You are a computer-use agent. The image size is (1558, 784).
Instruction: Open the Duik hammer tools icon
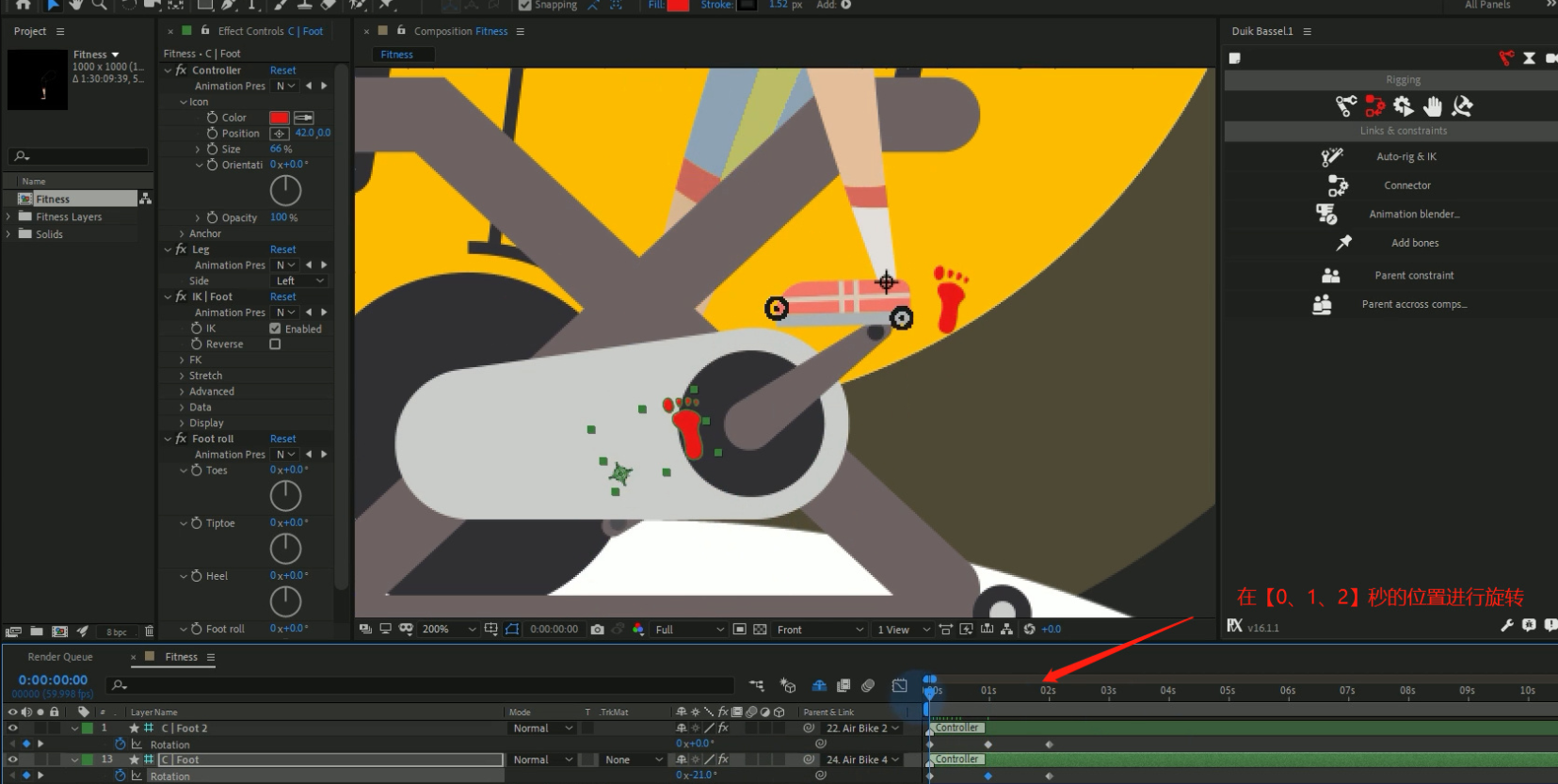click(1462, 106)
